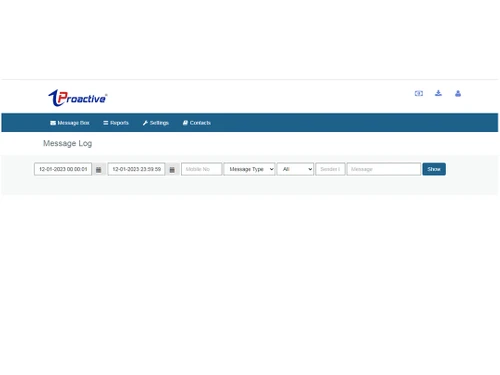Click the Sender ID input field
The width and height of the screenshot is (500, 375).
tap(330, 169)
